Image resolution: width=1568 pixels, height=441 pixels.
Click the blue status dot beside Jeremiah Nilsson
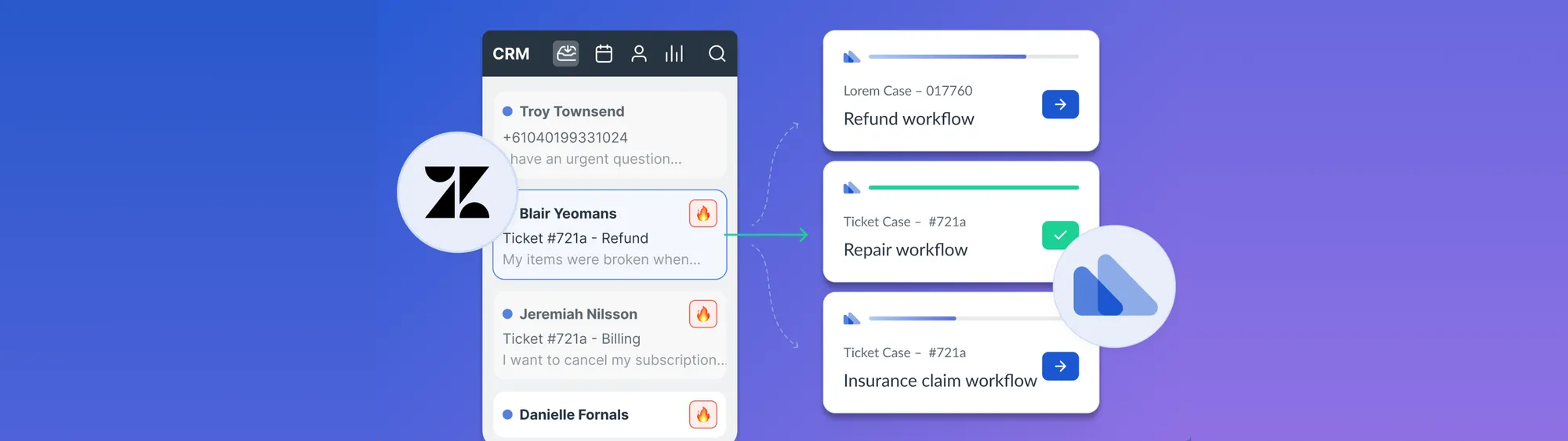pos(507,314)
